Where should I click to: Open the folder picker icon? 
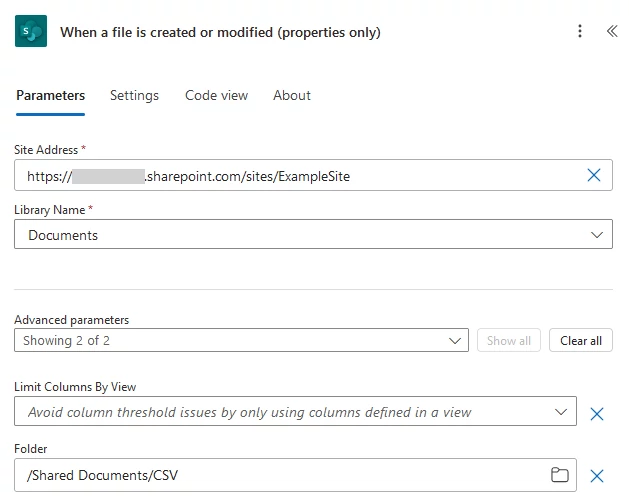[560, 475]
